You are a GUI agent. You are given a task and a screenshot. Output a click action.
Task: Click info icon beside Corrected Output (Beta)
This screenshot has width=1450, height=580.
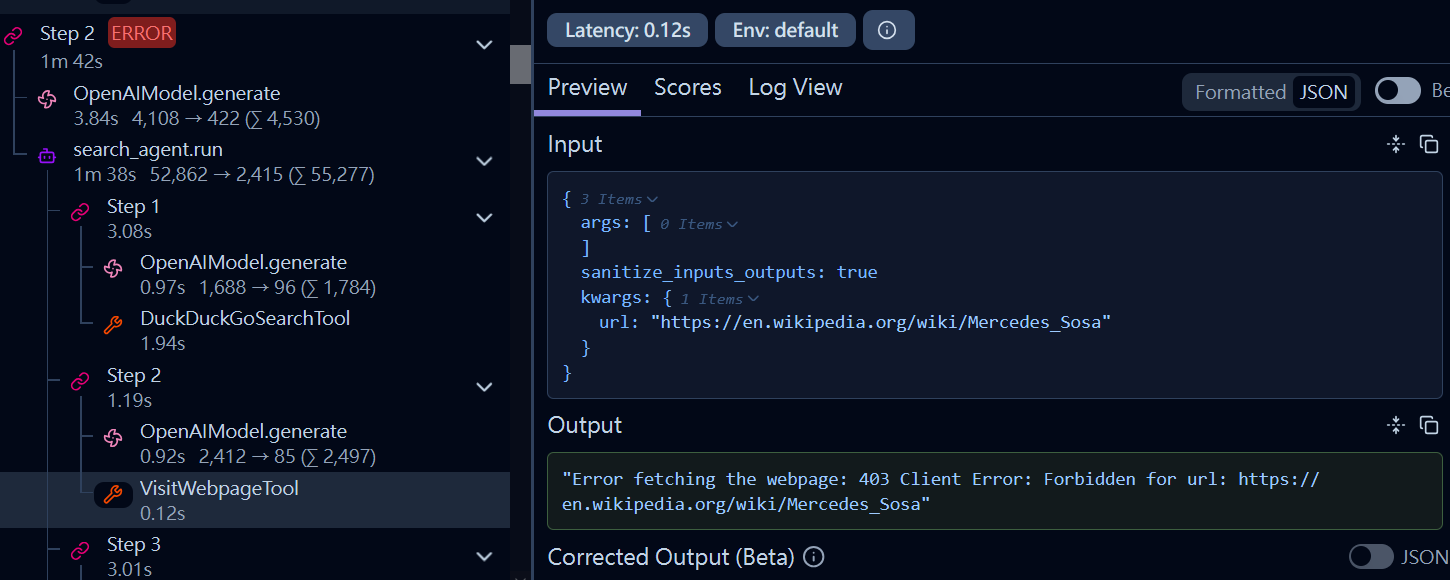point(814,557)
